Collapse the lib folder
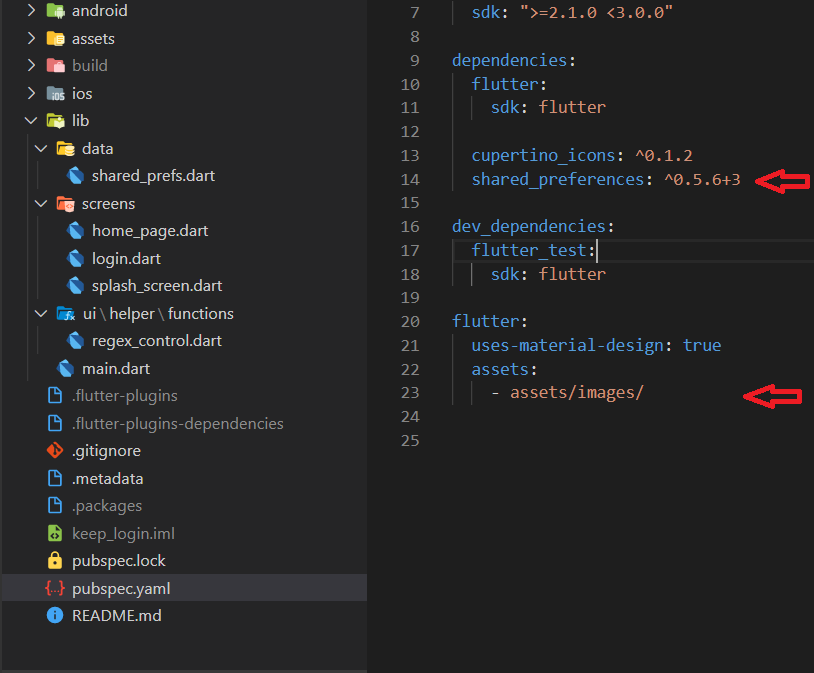 point(31,120)
